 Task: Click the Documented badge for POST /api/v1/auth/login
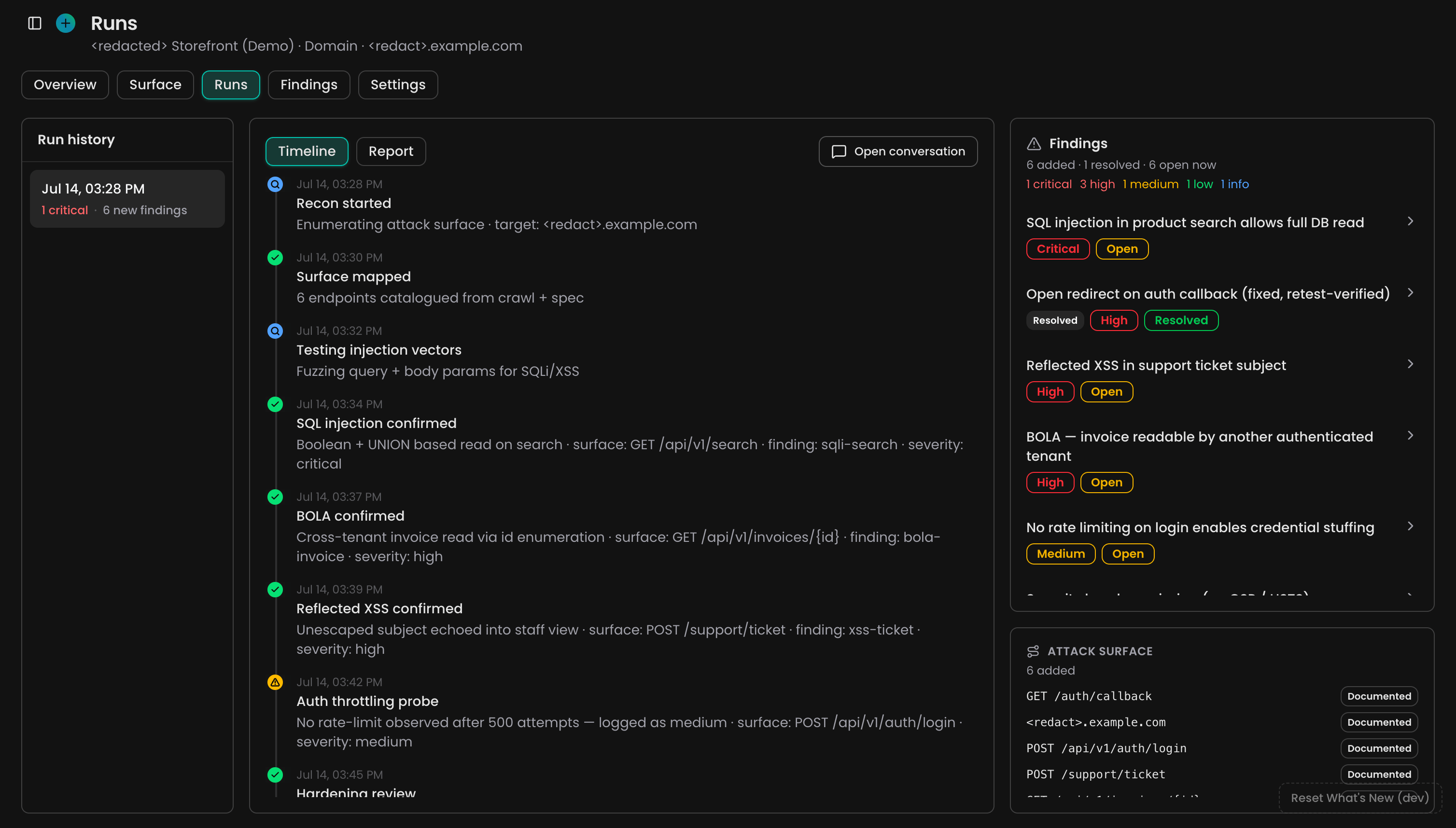click(1379, 749)
